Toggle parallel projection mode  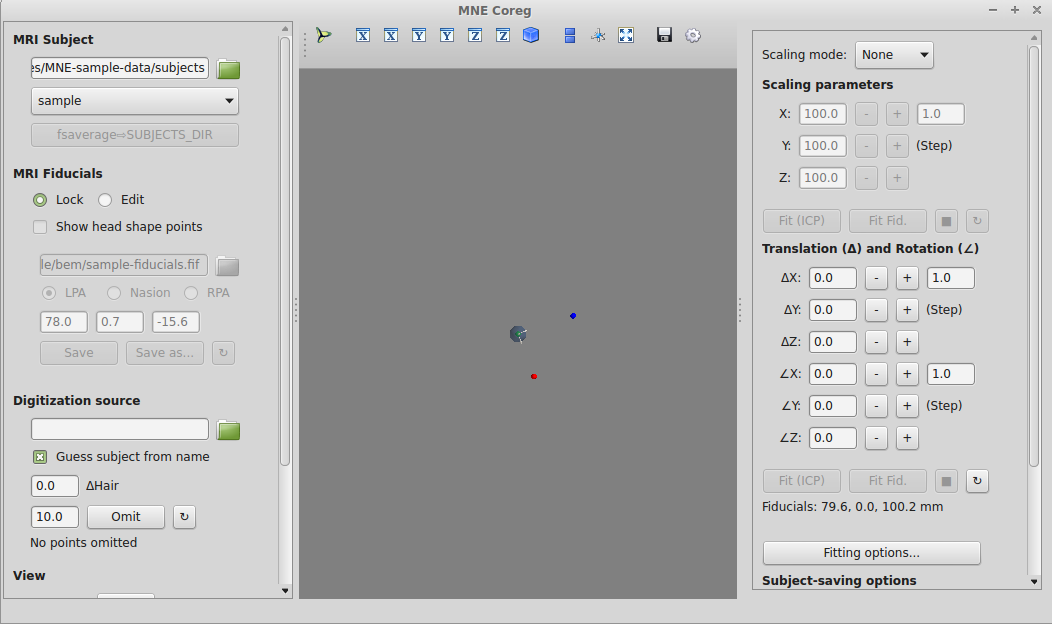570,35
